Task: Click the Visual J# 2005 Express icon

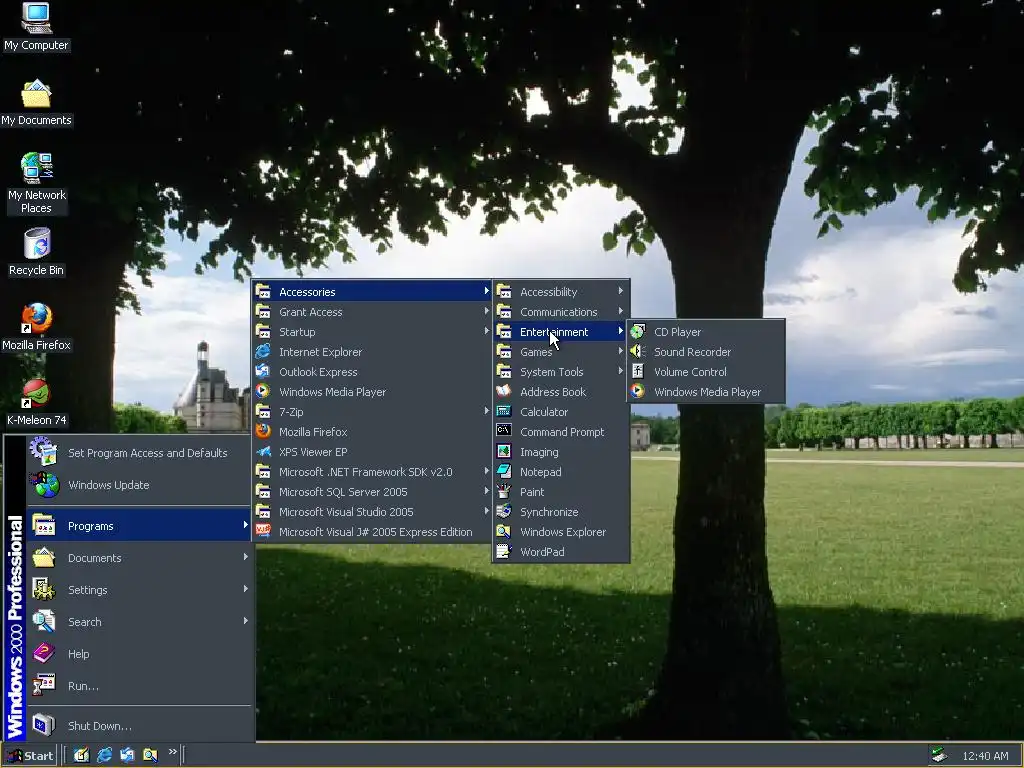Action: point(263,531)
